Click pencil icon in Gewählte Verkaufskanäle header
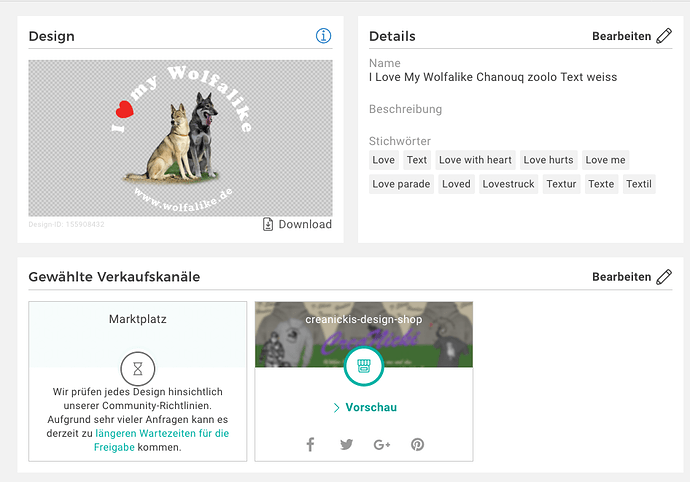 664,276
